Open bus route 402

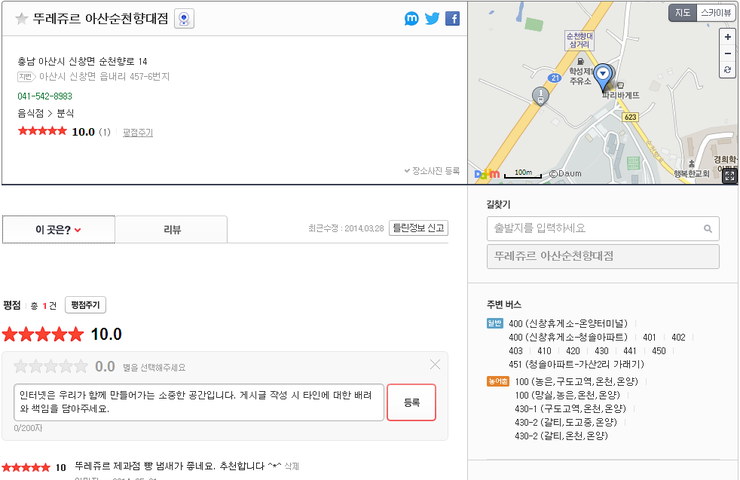pos(678,337)
